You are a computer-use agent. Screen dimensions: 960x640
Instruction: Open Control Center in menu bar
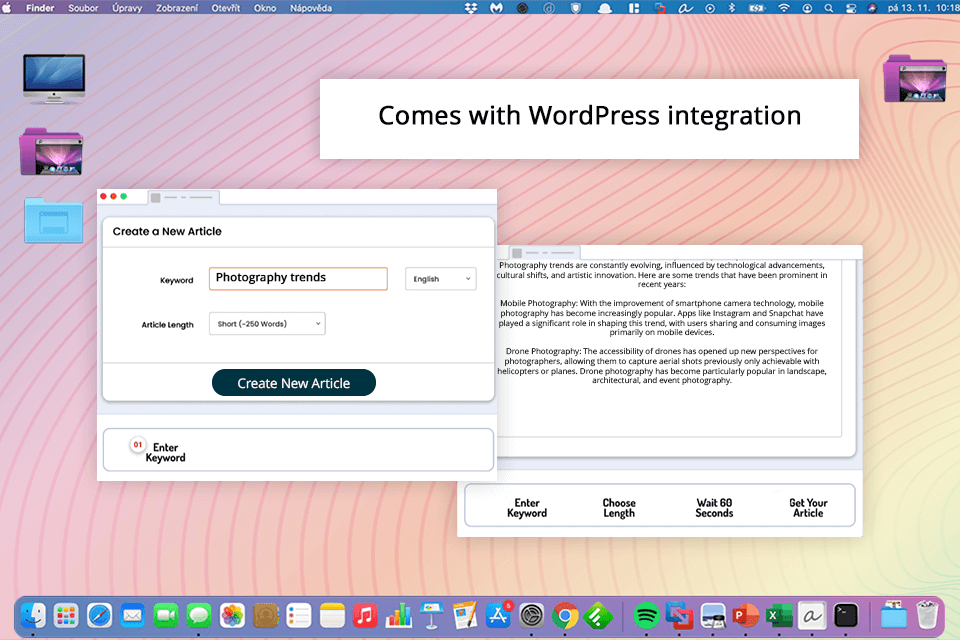pos(850,8)
